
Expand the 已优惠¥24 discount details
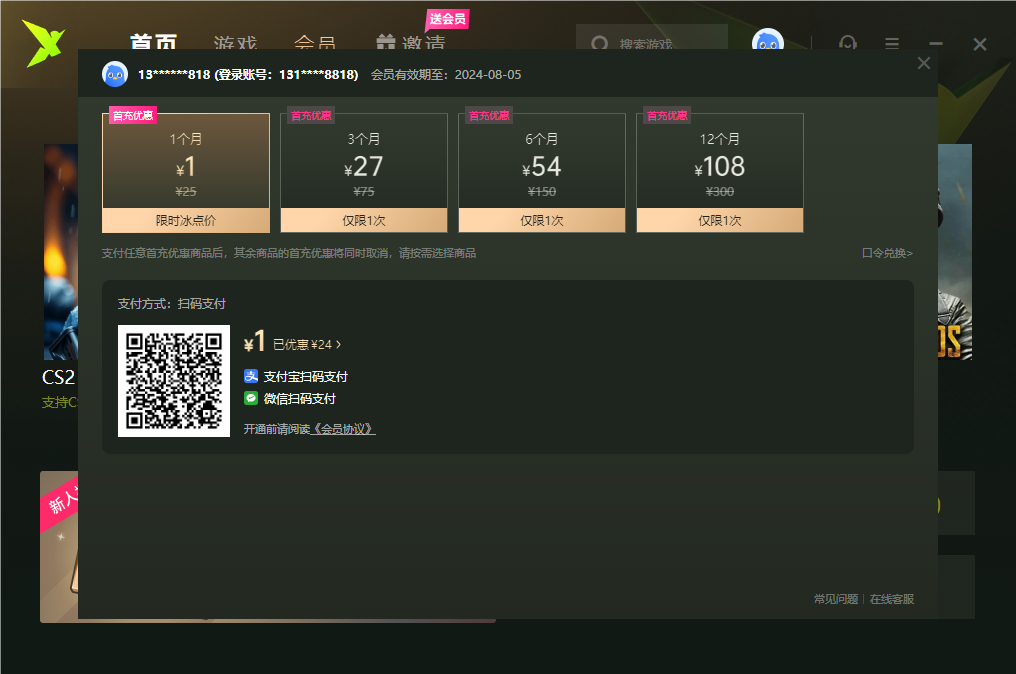307,344
